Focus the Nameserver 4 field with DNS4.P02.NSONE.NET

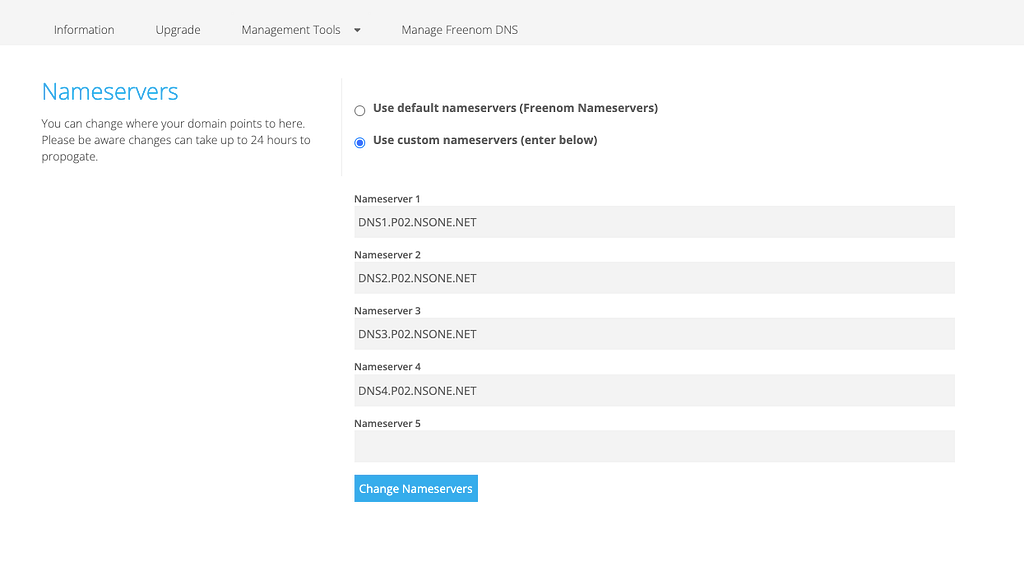654,391
